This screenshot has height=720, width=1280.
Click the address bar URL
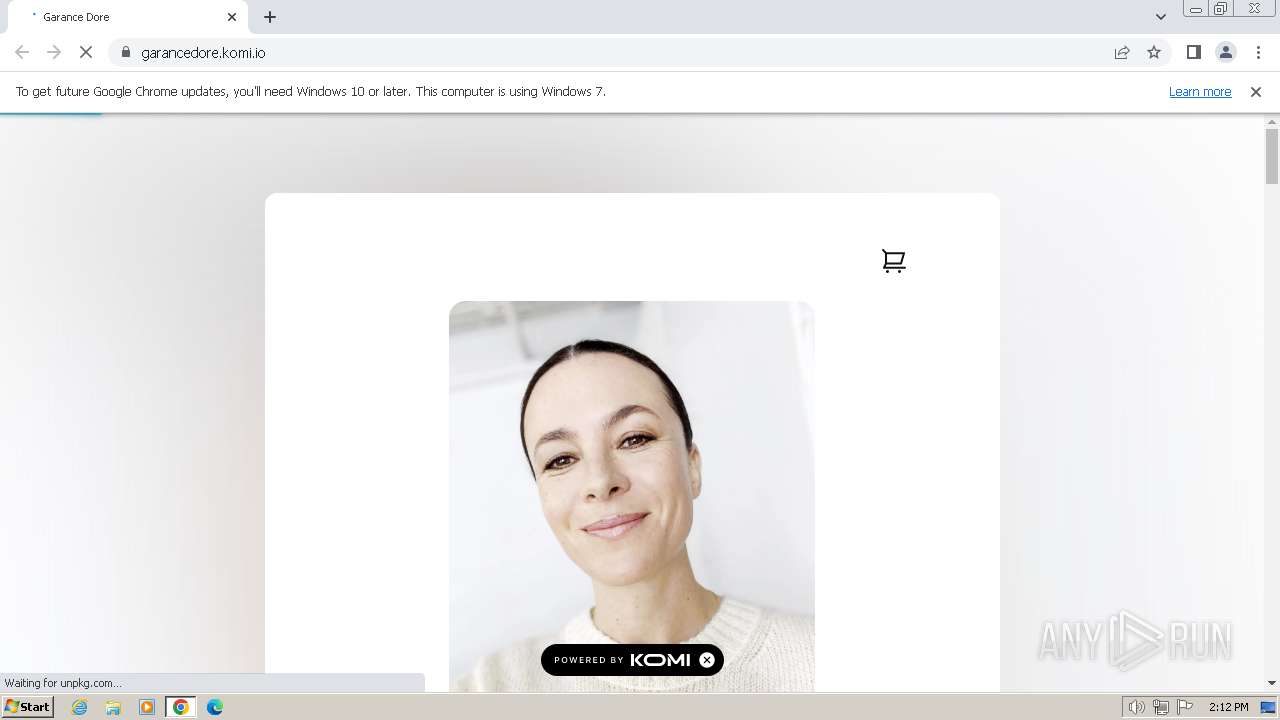coord(203,52)
